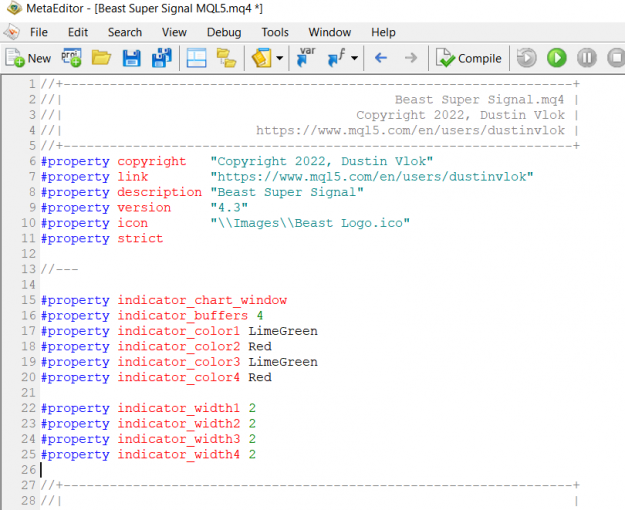Compile the code with Compile button
This screenshot has height=510, width=625.
[469, 58]
